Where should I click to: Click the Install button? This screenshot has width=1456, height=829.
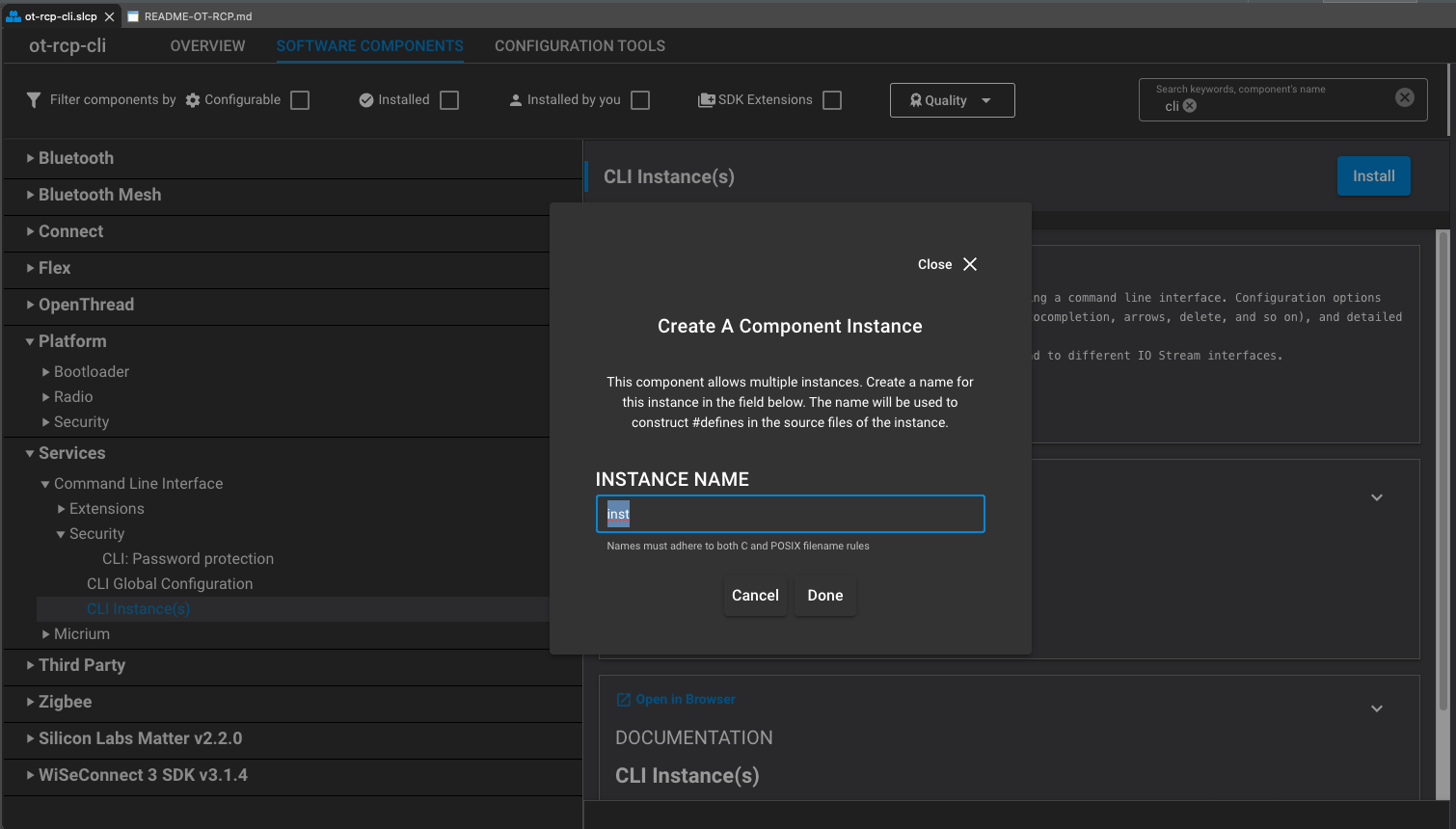pos(1373,176)
